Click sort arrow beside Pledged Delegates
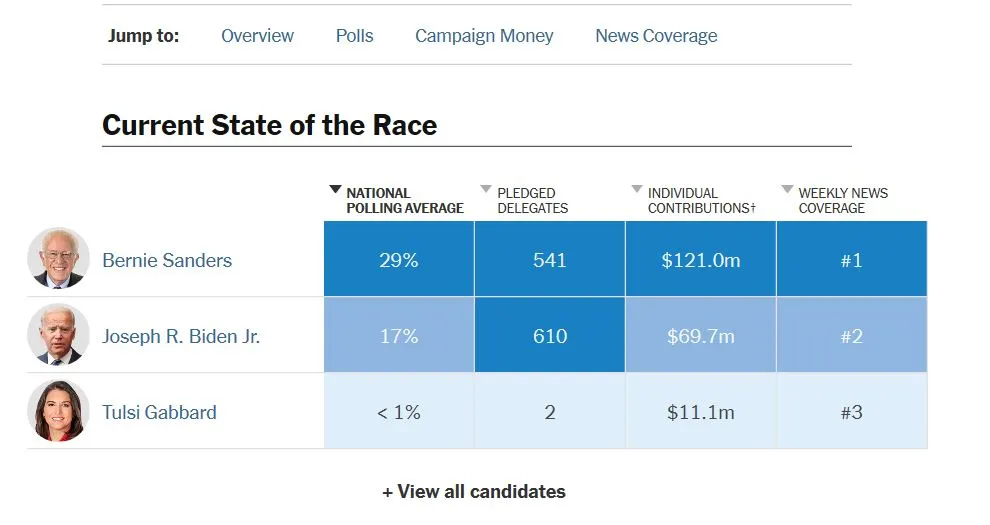Viewport: 990px width, 525px height. tap(486, 190)
